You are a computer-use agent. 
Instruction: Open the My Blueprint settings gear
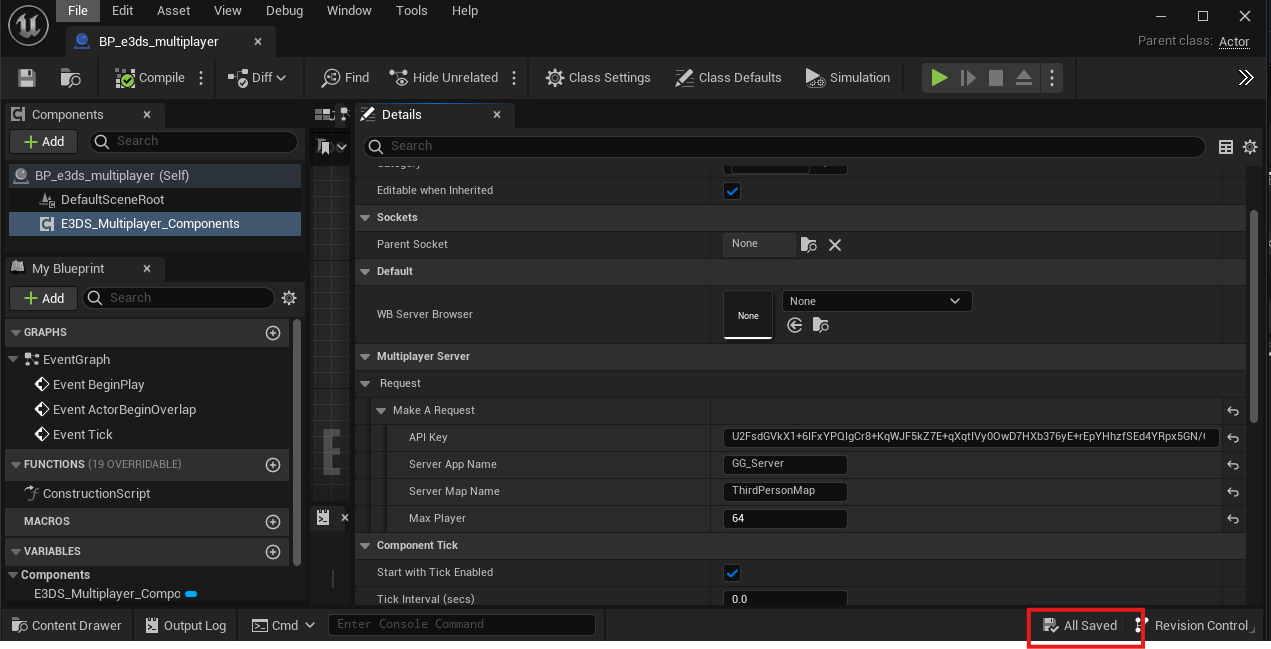(289, 298)
